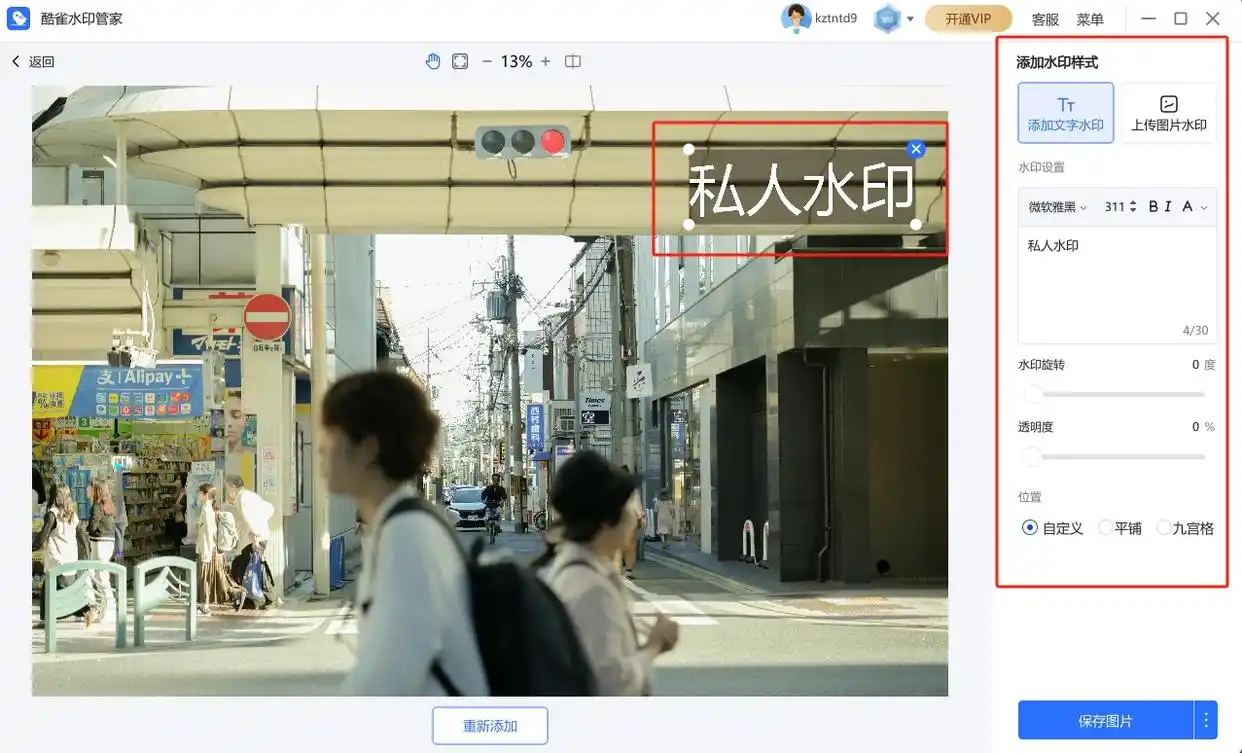The image size is (1242, 753).
Task: Click the 重新添加 button
Action: click(x=490, y=726)
